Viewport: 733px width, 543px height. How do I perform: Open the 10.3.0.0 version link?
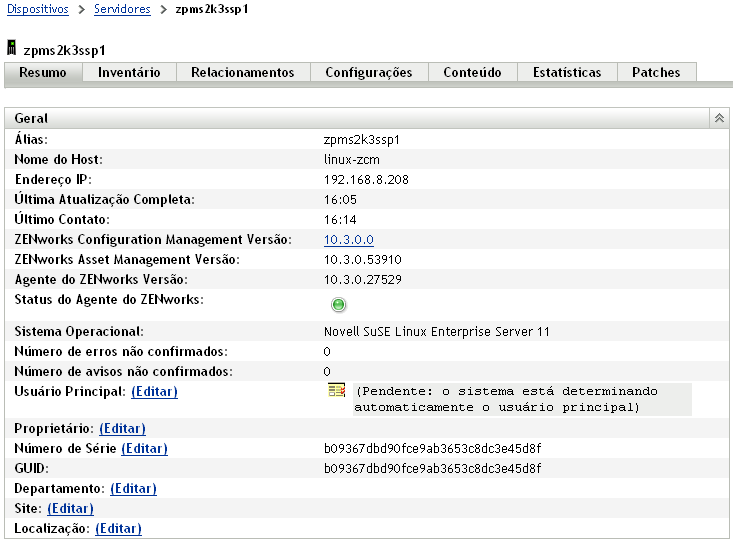[x=349, y=240]
